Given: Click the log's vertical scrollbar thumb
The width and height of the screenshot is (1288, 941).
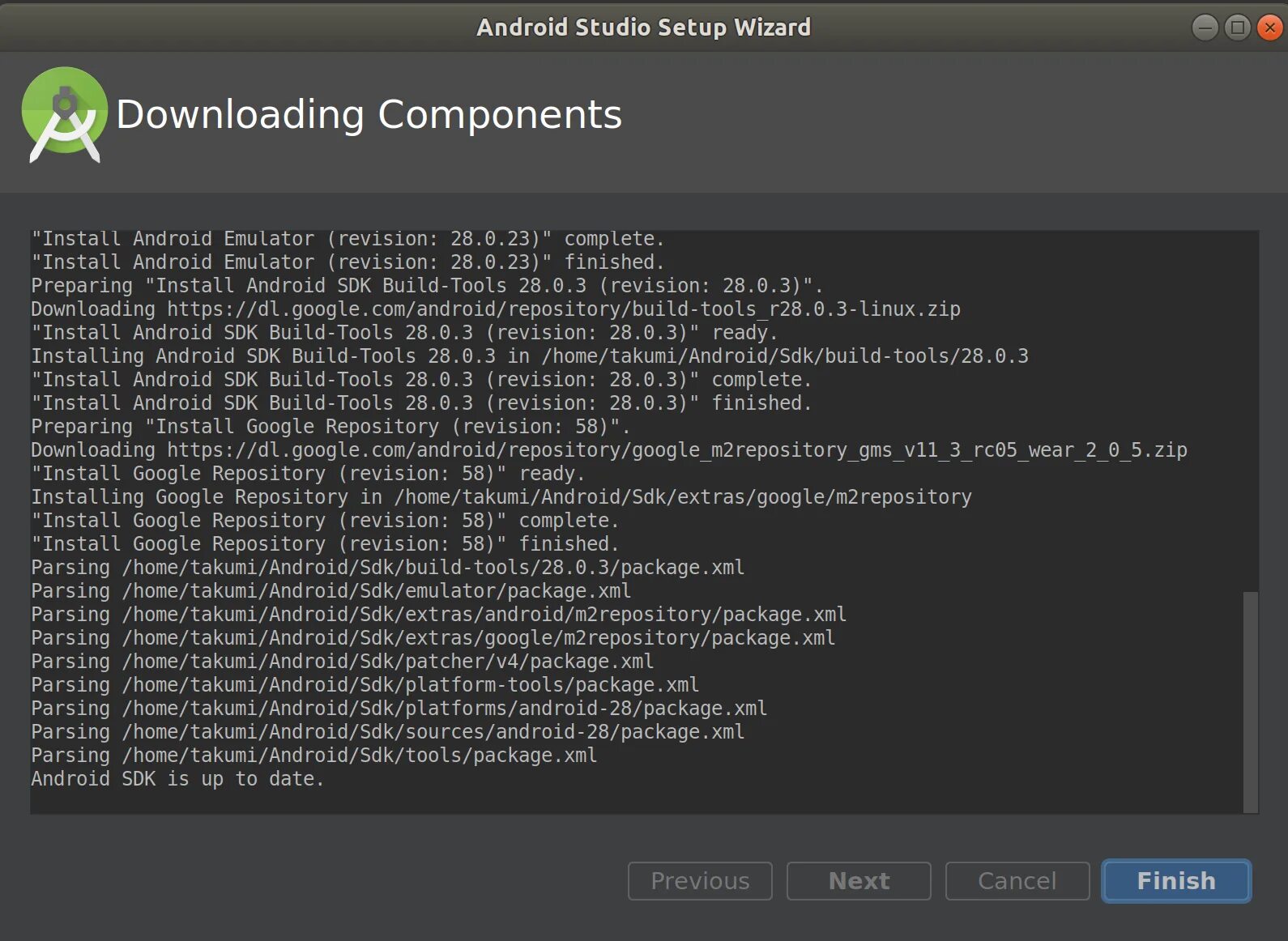Looking at the screenshot, I should (x=1251, y=701).
